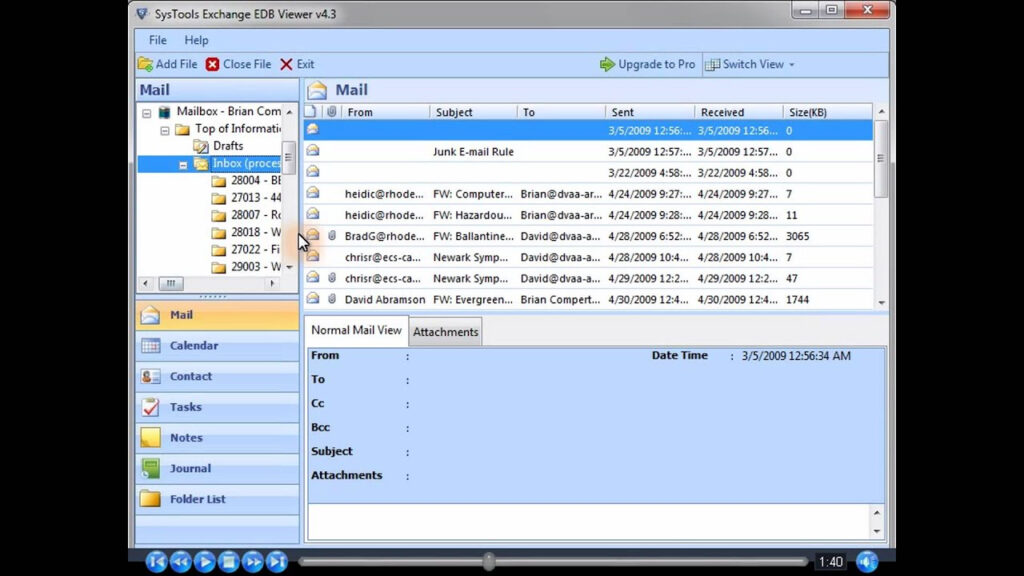
Task: Select the FW: Computer... email from heidic
Action: [x=588, y=194]
